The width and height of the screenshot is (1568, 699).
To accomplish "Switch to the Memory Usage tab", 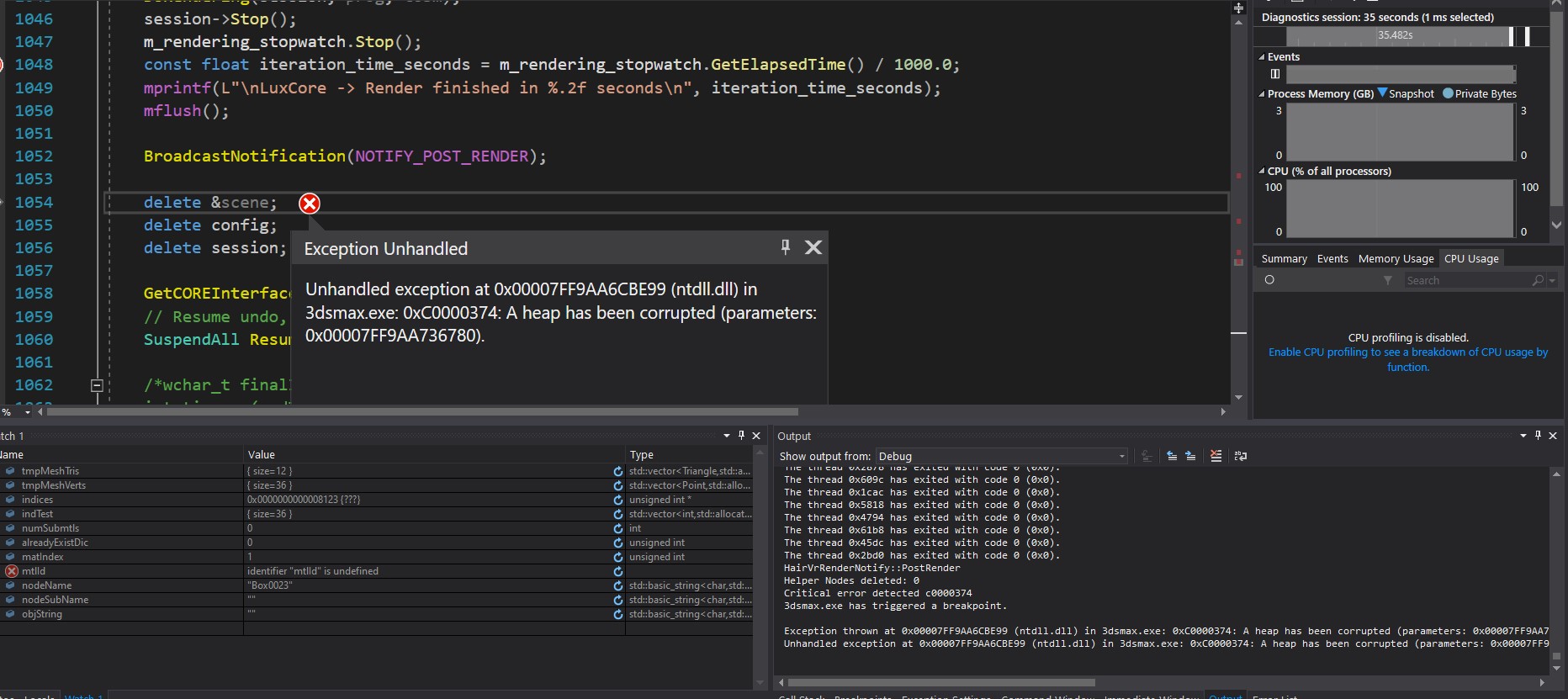I will click(x=1396, y=259).
